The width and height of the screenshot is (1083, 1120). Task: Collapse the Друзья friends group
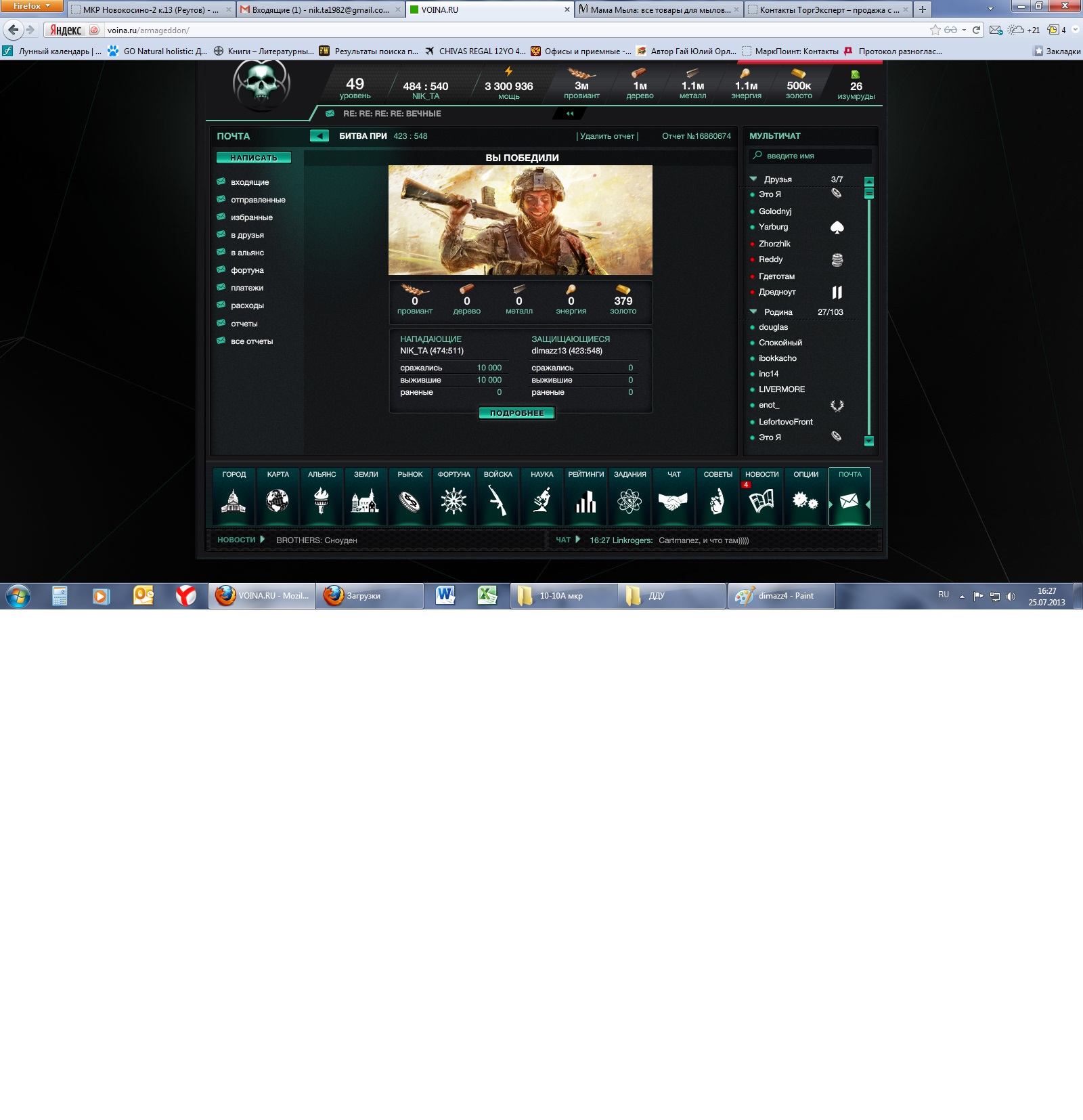pos(753,179)
